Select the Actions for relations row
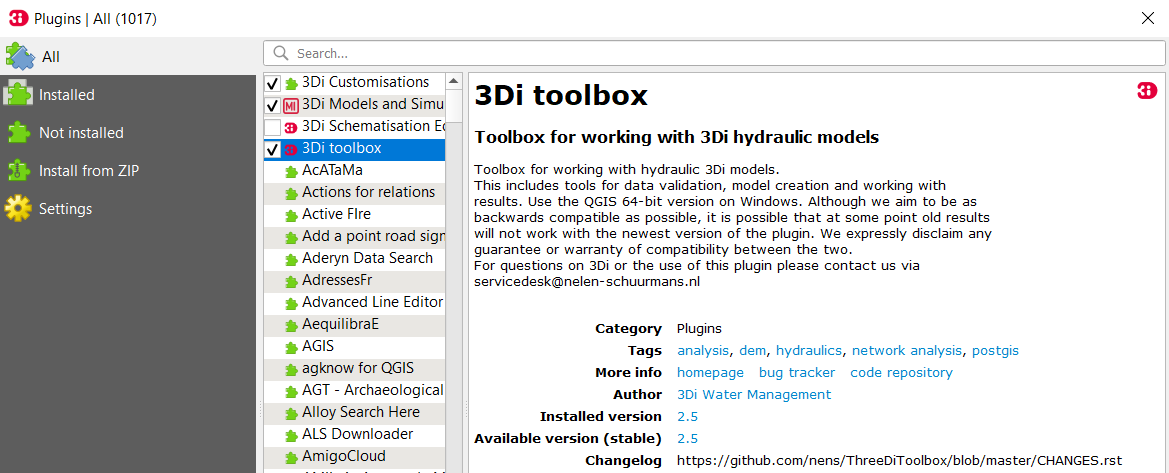This screenshot has height=473, width=1169. click(354, 192)
